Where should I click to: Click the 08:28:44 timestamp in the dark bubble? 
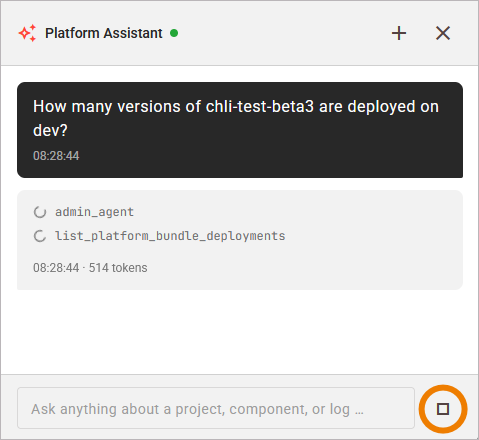tap(56, 156)
